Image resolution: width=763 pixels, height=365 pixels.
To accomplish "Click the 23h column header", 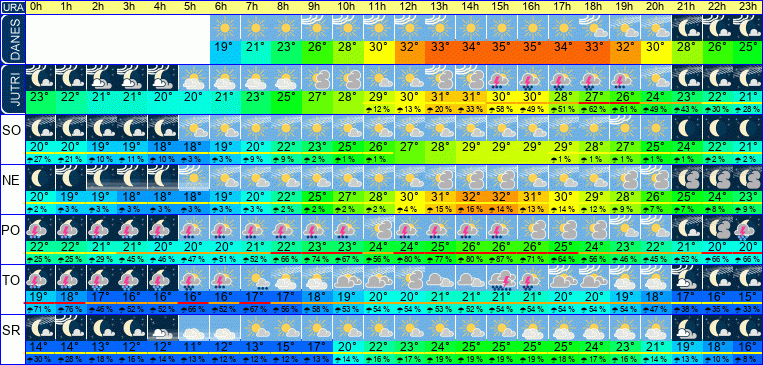I will click(748, 7).
